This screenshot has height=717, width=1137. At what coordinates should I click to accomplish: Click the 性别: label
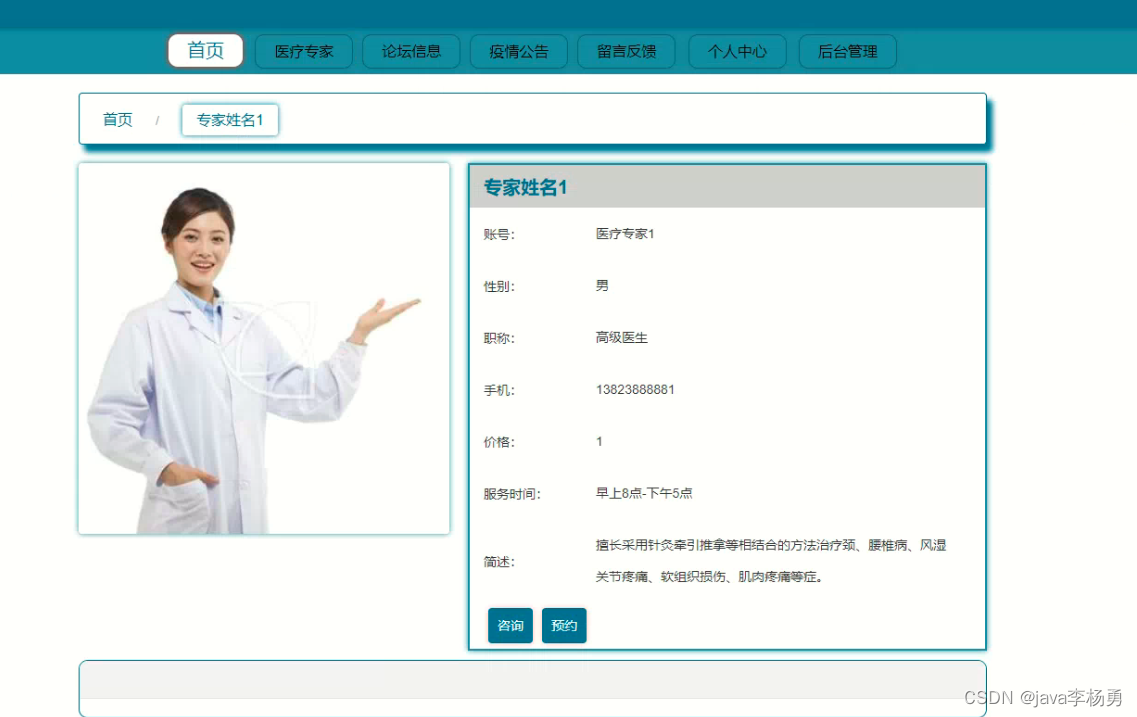pos(499,286)
